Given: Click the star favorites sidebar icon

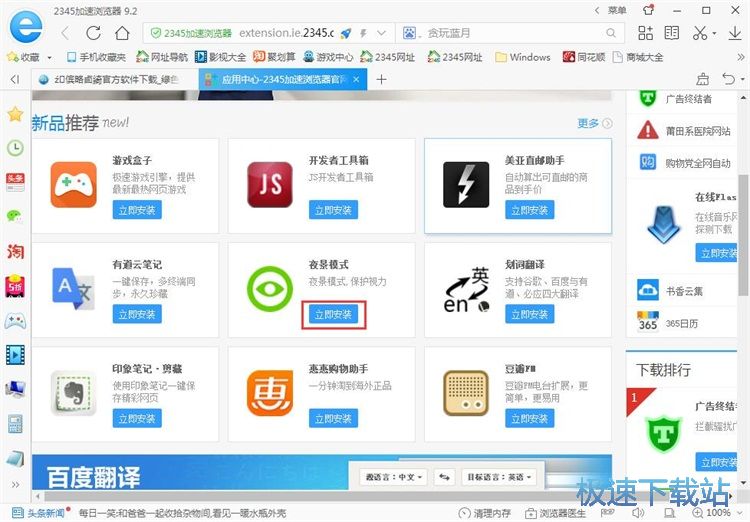Looking at the screenshot, I should [x=15, y=114].
